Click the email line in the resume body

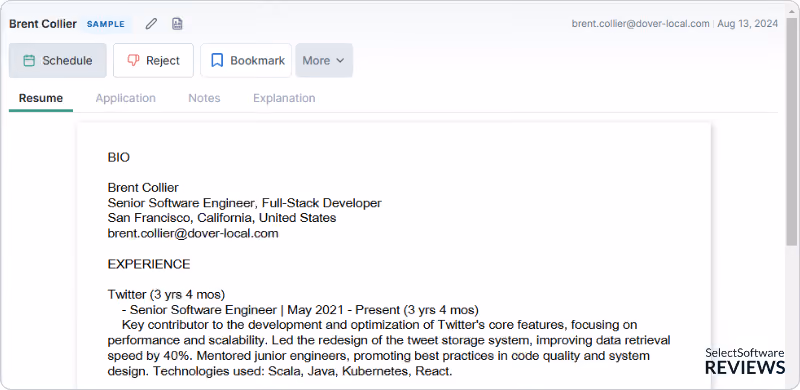(x=193, y=234)
